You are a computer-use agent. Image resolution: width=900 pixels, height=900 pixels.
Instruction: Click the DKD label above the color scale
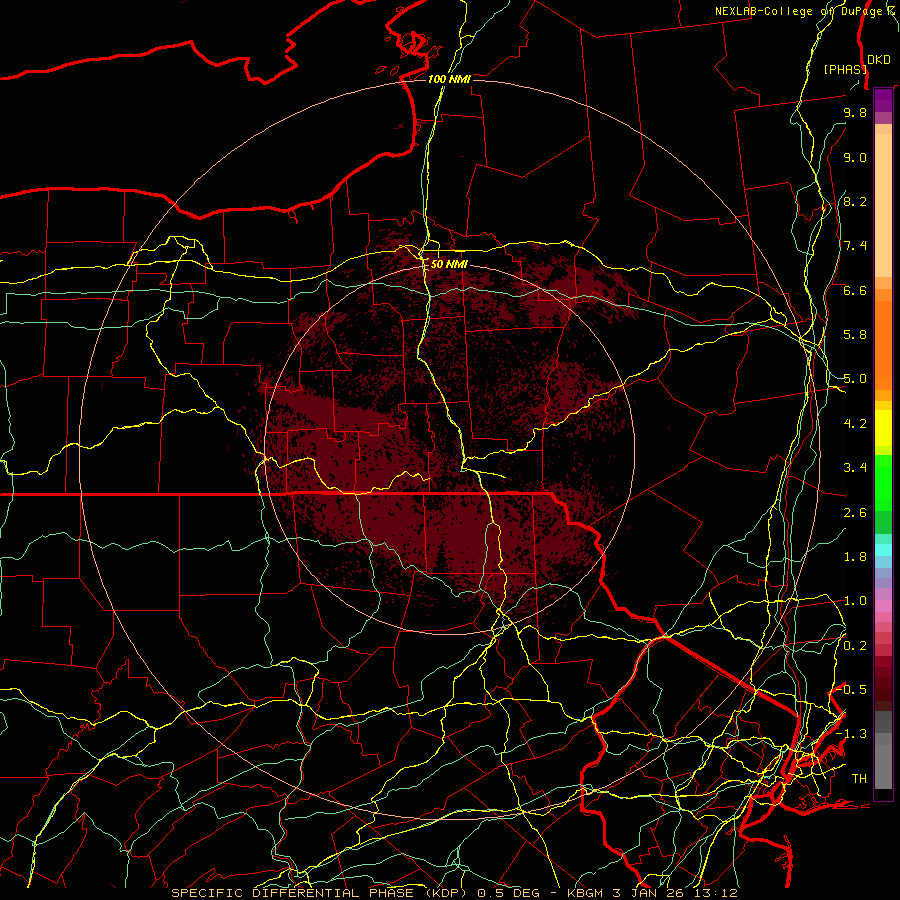pos(879,60)
